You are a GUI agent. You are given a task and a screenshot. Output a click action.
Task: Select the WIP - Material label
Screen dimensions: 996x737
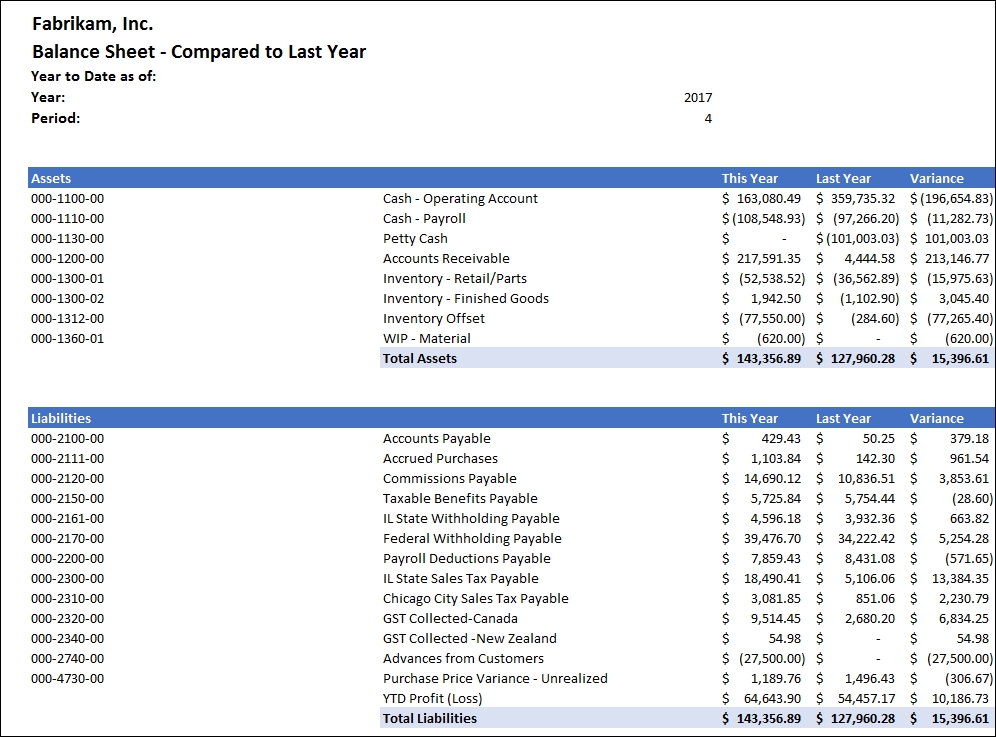click(x=426, y=339)
